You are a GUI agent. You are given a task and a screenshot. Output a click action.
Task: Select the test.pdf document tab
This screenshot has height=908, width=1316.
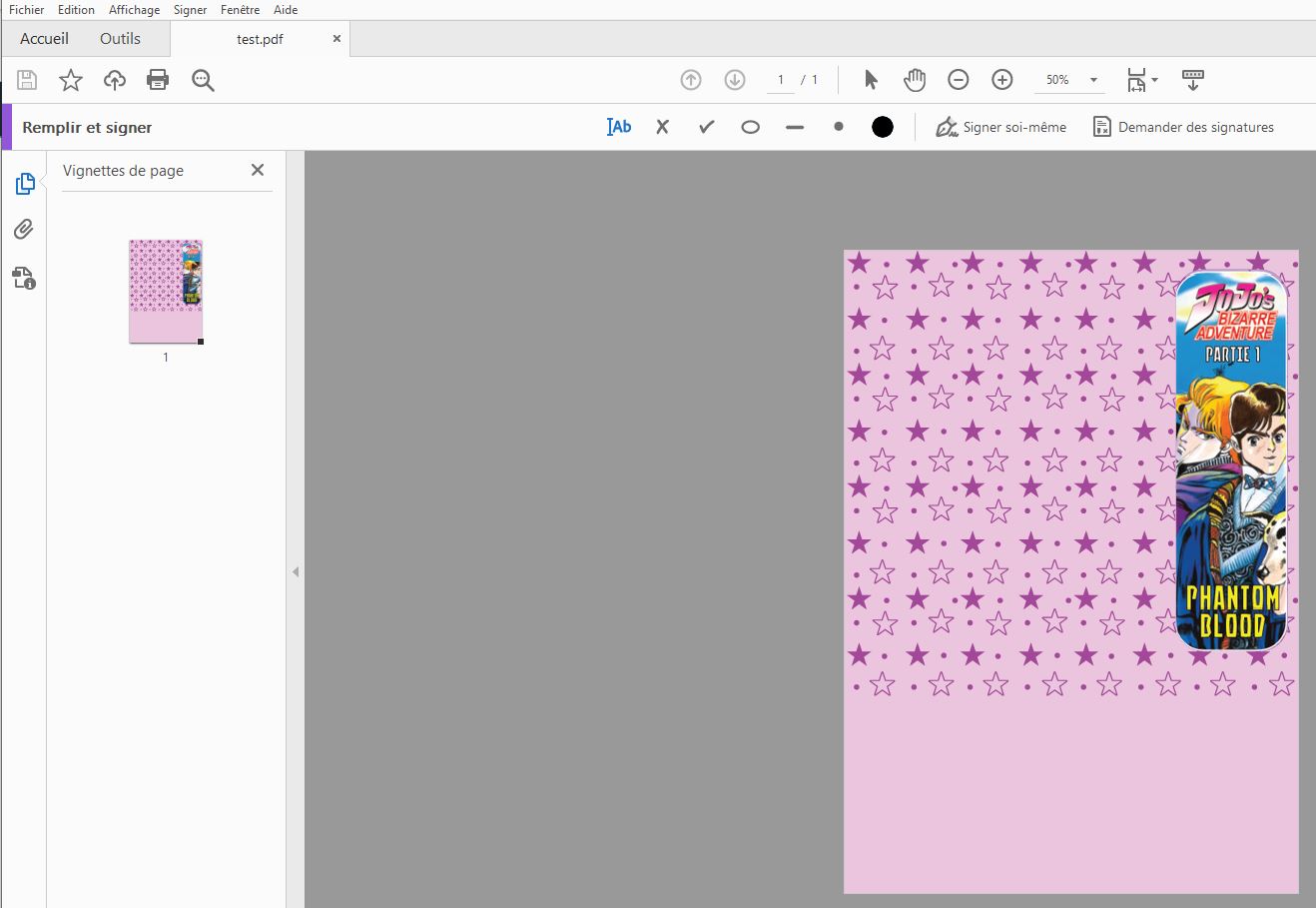click(260, 39)
